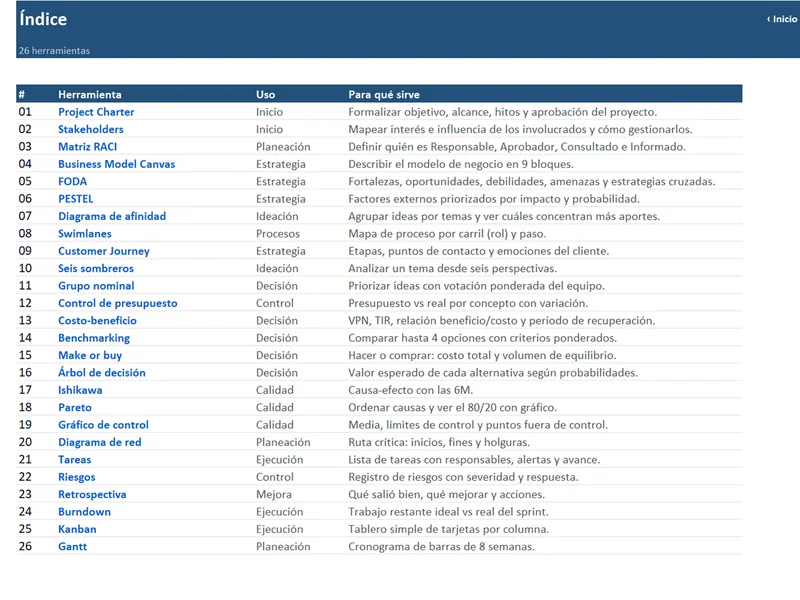
Task: Open the Grupo nominal link
Action: coord(96,285)
